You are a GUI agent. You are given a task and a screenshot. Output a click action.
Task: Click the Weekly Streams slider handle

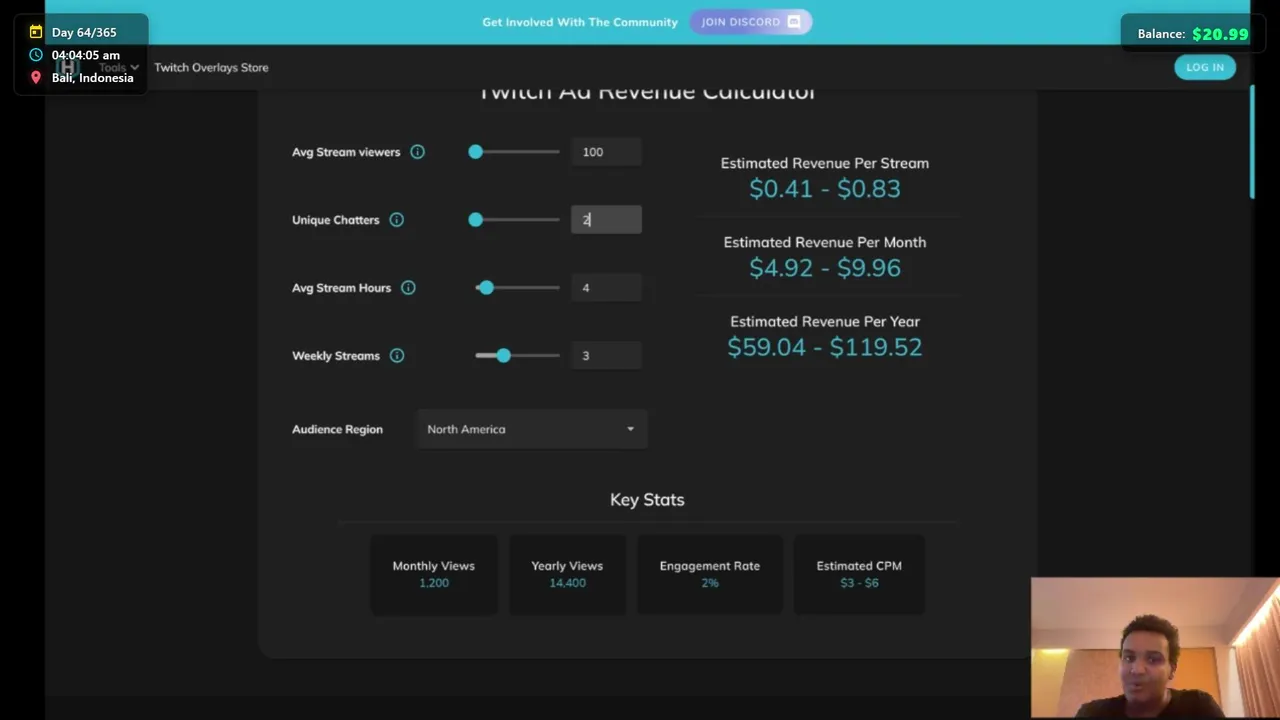click(x=503, y=356)
